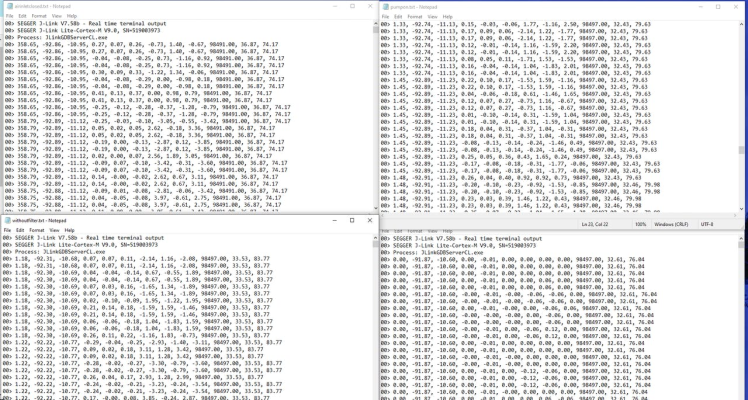This screenshot has width=748, height=400.
Task: Click withoutfilter.txt line containing '0.02, -0.10, -0.09, 1.95'
Action: 138,301
